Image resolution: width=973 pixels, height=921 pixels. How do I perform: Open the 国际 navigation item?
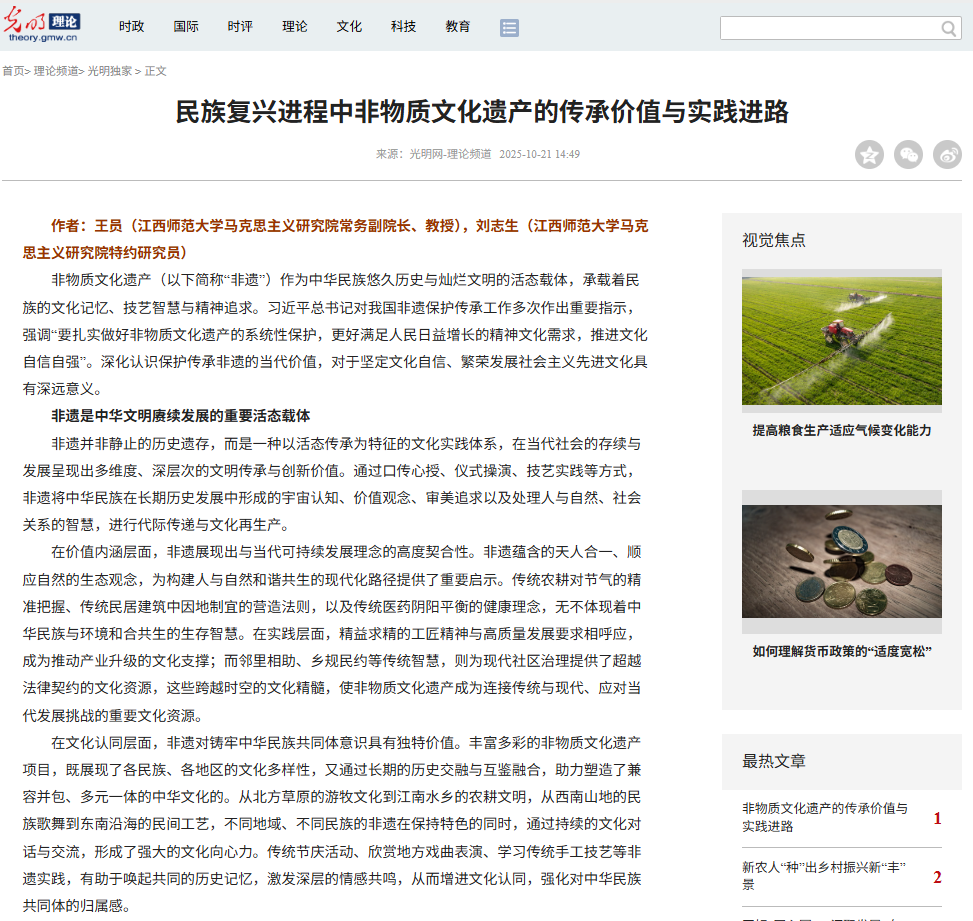pyautogui.click(x=186, y=27)
